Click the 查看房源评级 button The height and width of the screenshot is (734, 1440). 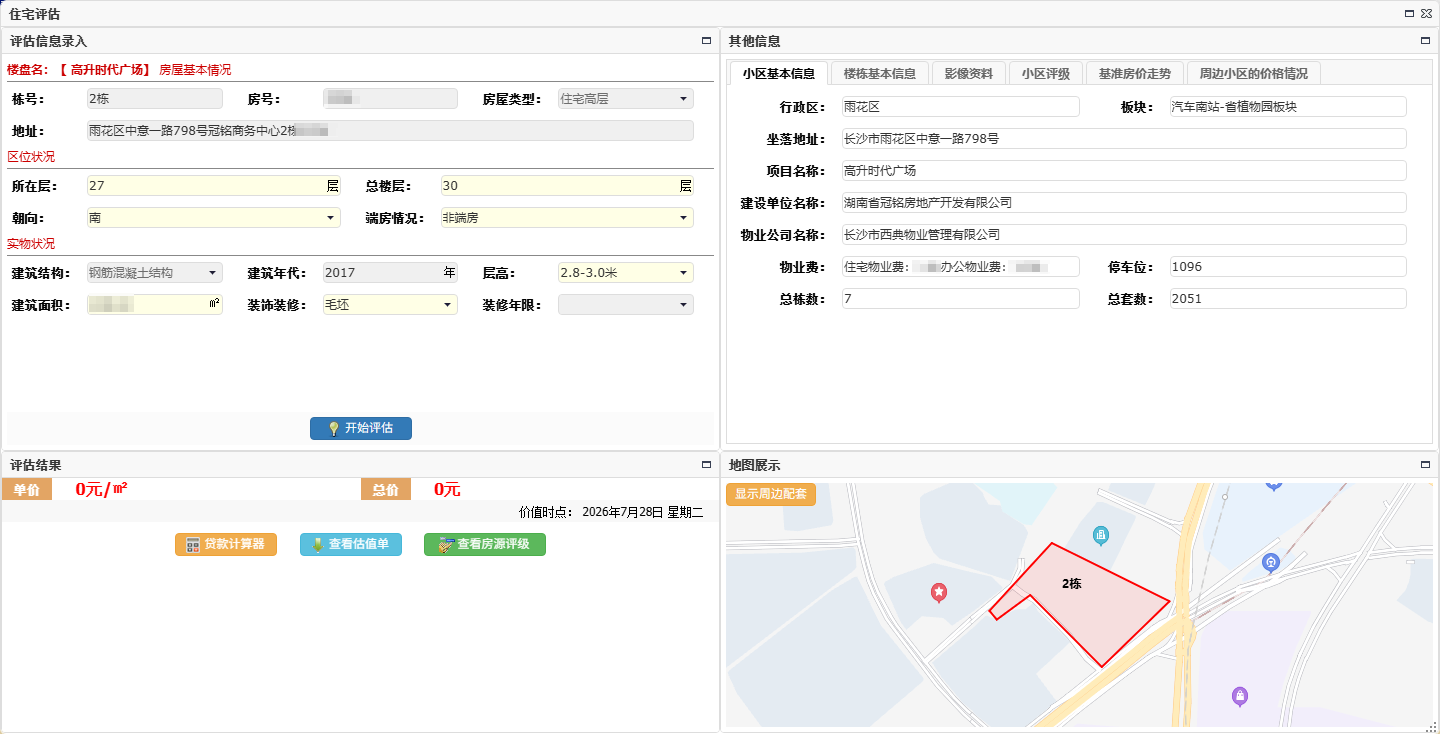click(485, 544)
